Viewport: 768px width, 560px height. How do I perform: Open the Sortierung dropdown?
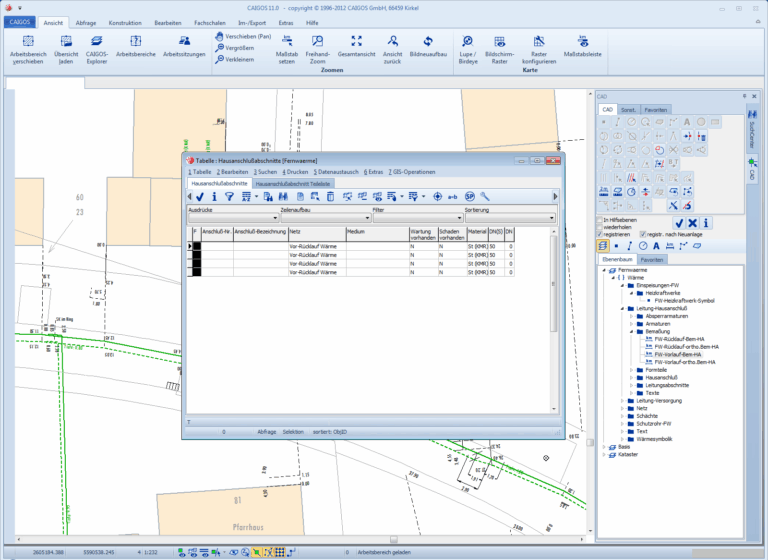(x=550, y=217)
